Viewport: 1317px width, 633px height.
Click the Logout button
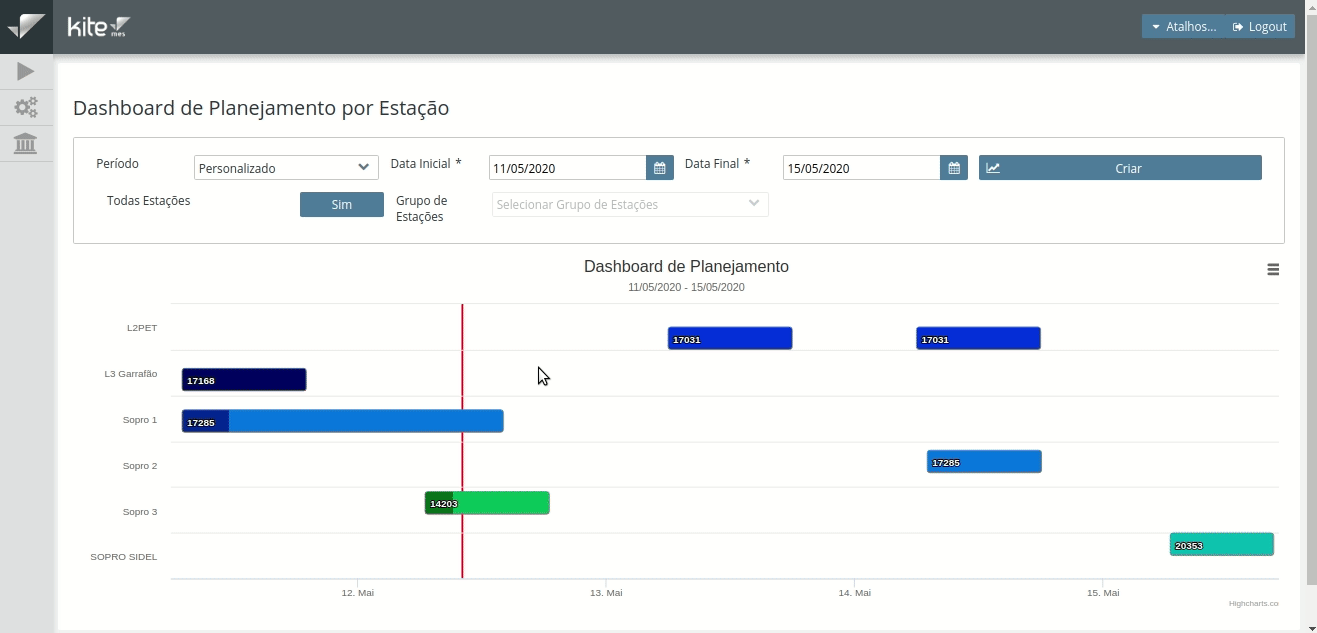click(x=1260, y=27)
